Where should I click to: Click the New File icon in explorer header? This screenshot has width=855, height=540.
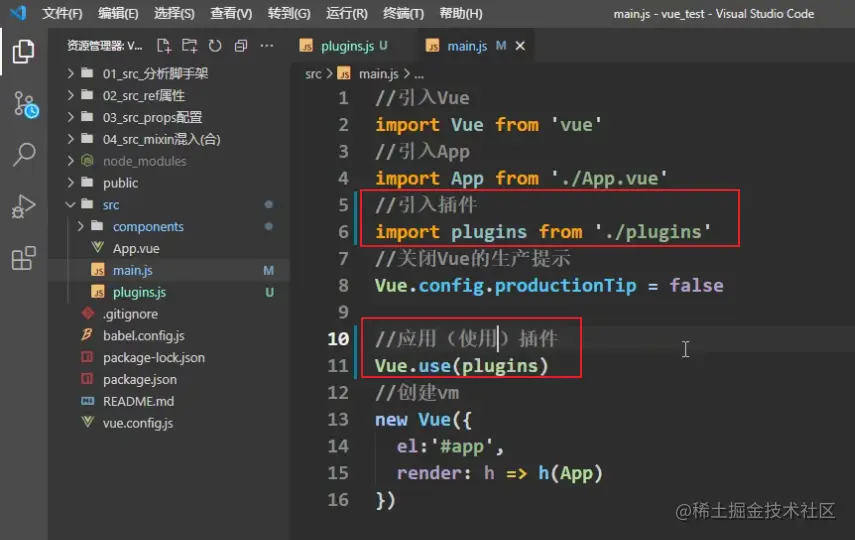[164, 46]
